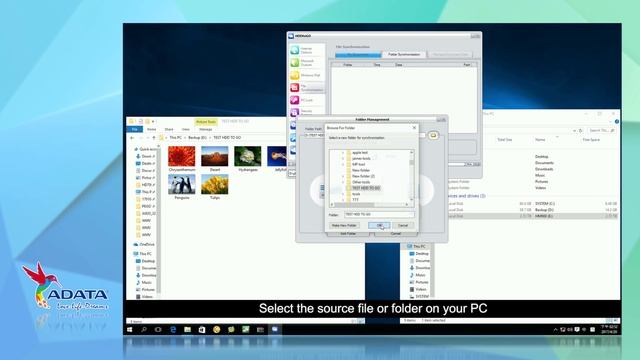Open taskbar clock and date
This screenshot has height=360, width=640.
tap(609, 329)
